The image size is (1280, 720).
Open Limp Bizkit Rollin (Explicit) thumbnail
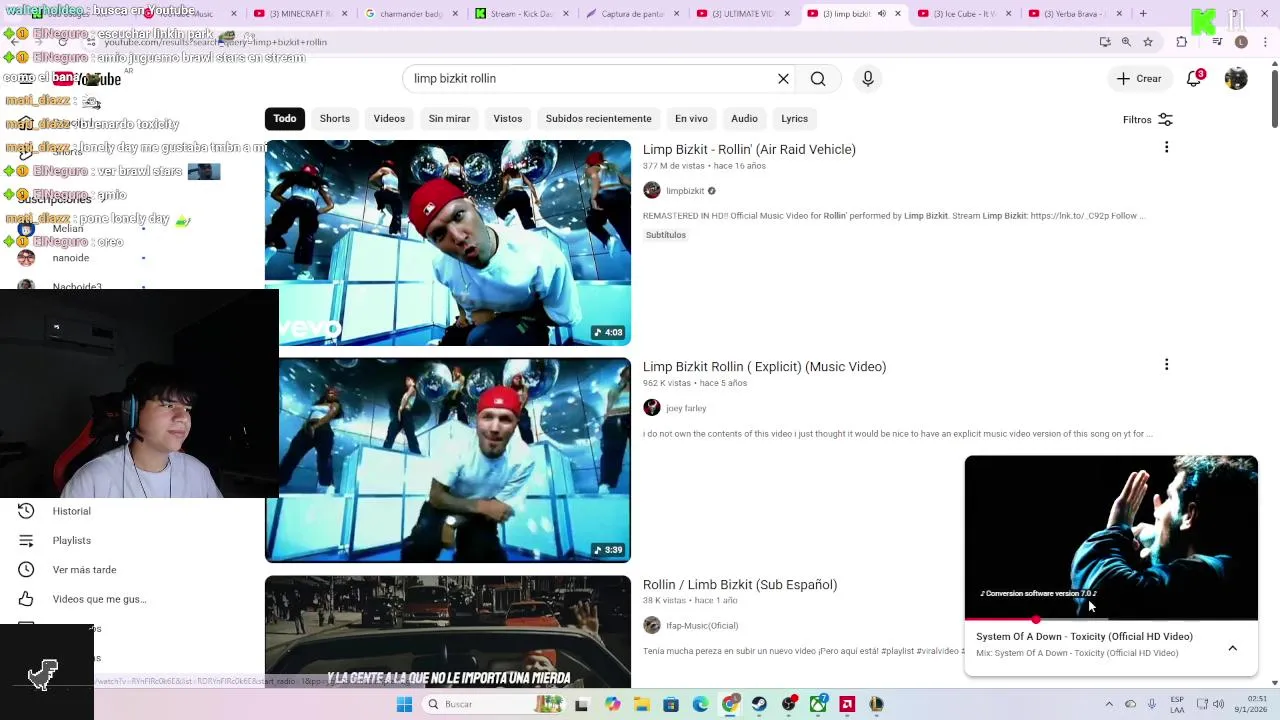(448, 460)
